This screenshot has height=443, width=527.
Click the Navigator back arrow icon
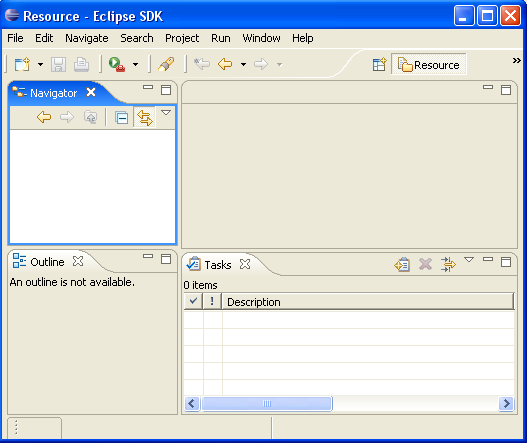click(44, 117)
